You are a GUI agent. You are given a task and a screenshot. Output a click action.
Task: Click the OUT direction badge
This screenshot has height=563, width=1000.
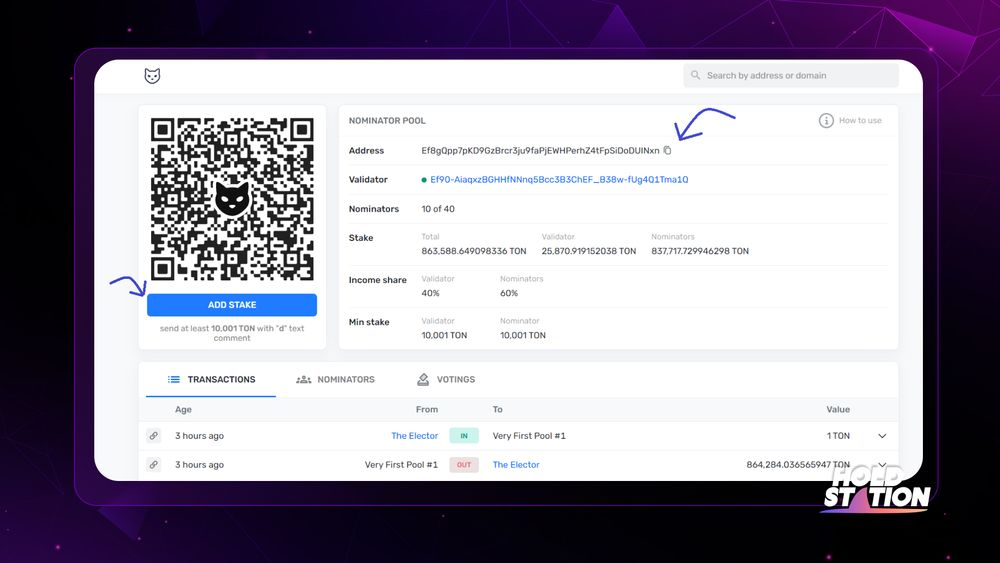(x=464, y=465)
